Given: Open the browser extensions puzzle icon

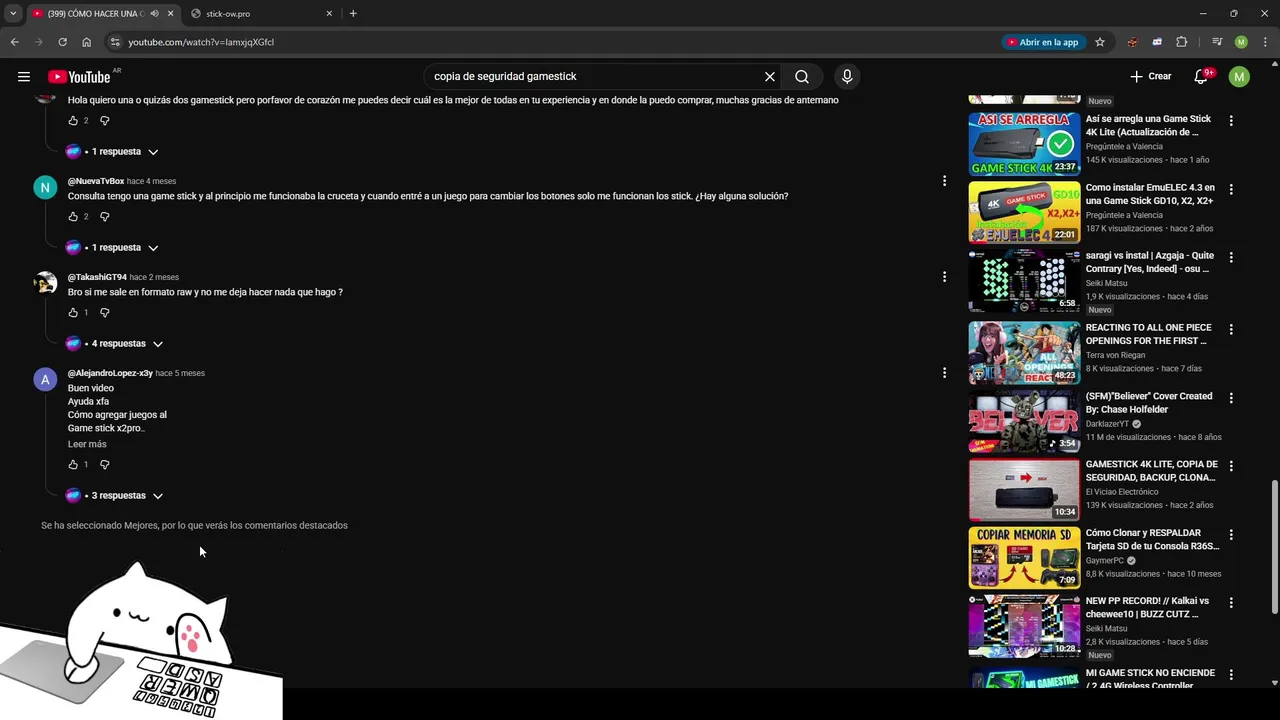Looking at the screenshot, I should pos(1181,42).
